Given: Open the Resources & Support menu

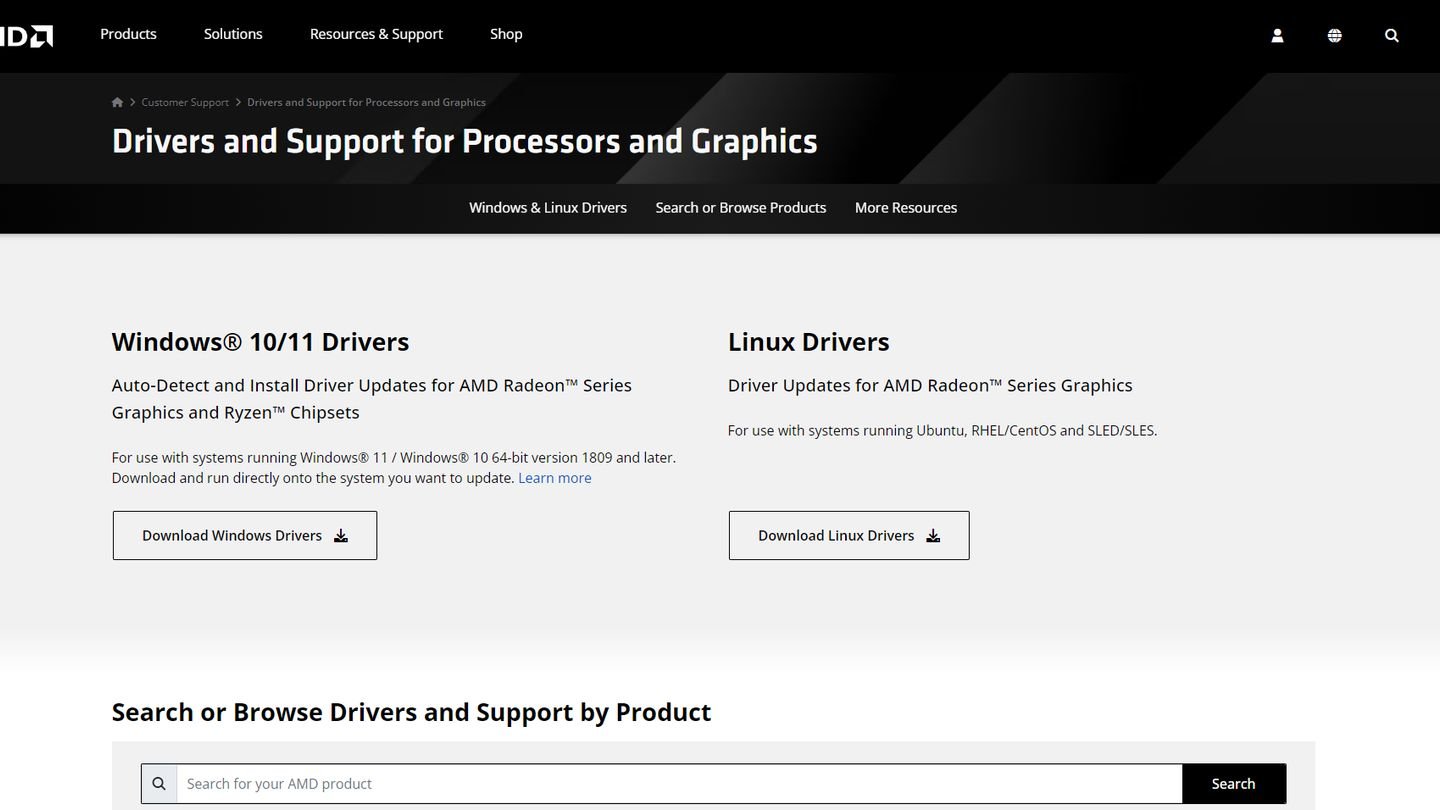Looking at the screenshot, I should (376, 34).
